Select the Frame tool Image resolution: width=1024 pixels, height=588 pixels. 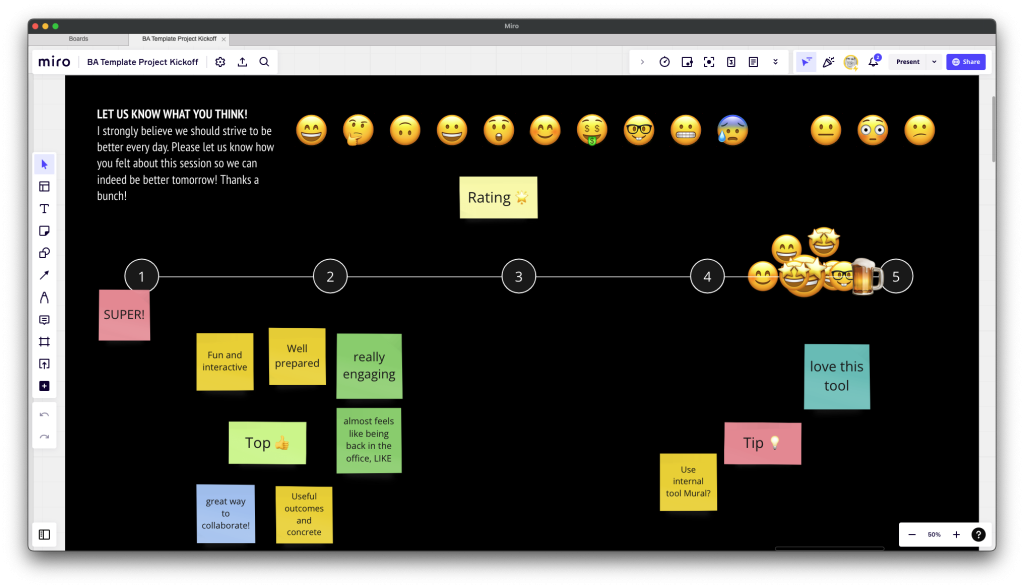pyautogui.click(x=44, y=342)
